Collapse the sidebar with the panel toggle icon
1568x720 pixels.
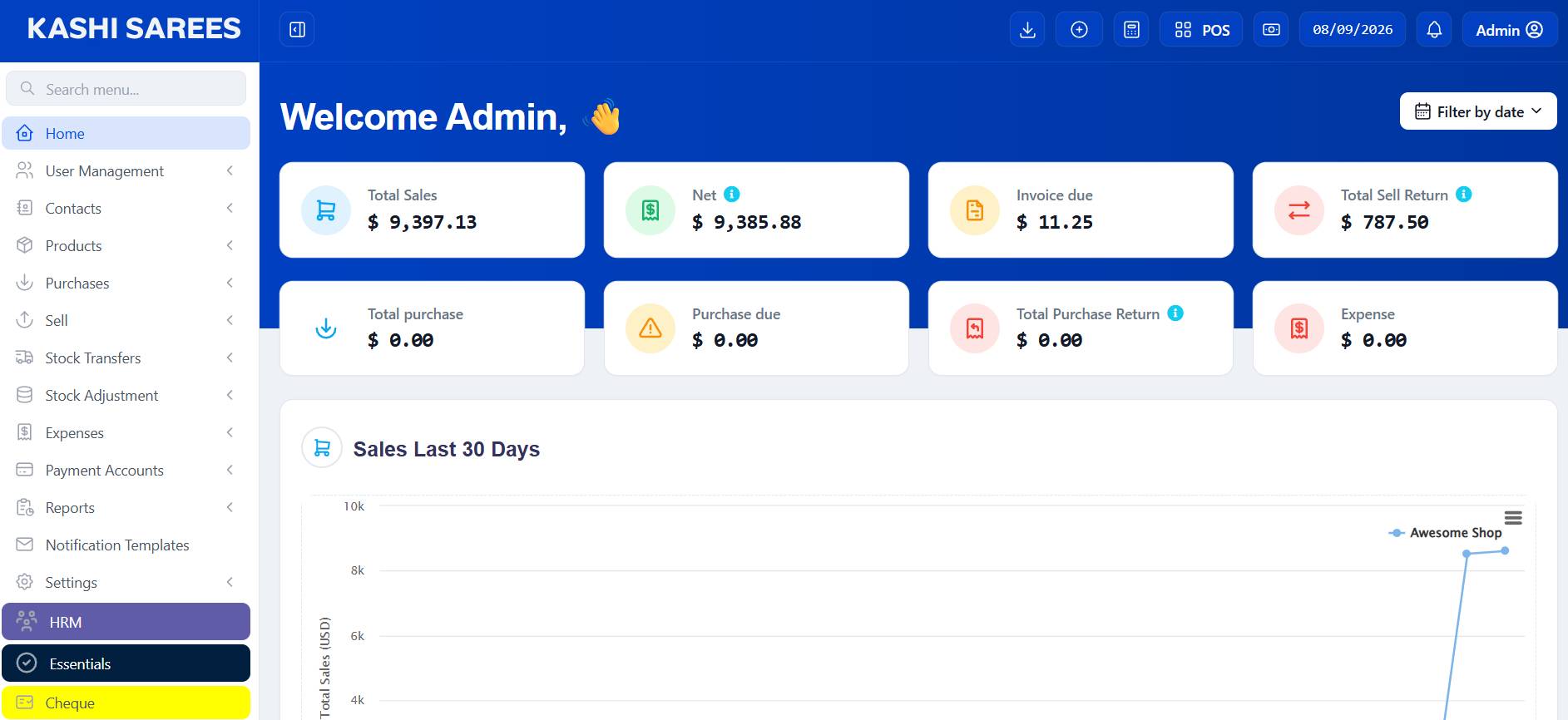coord(297,30)
